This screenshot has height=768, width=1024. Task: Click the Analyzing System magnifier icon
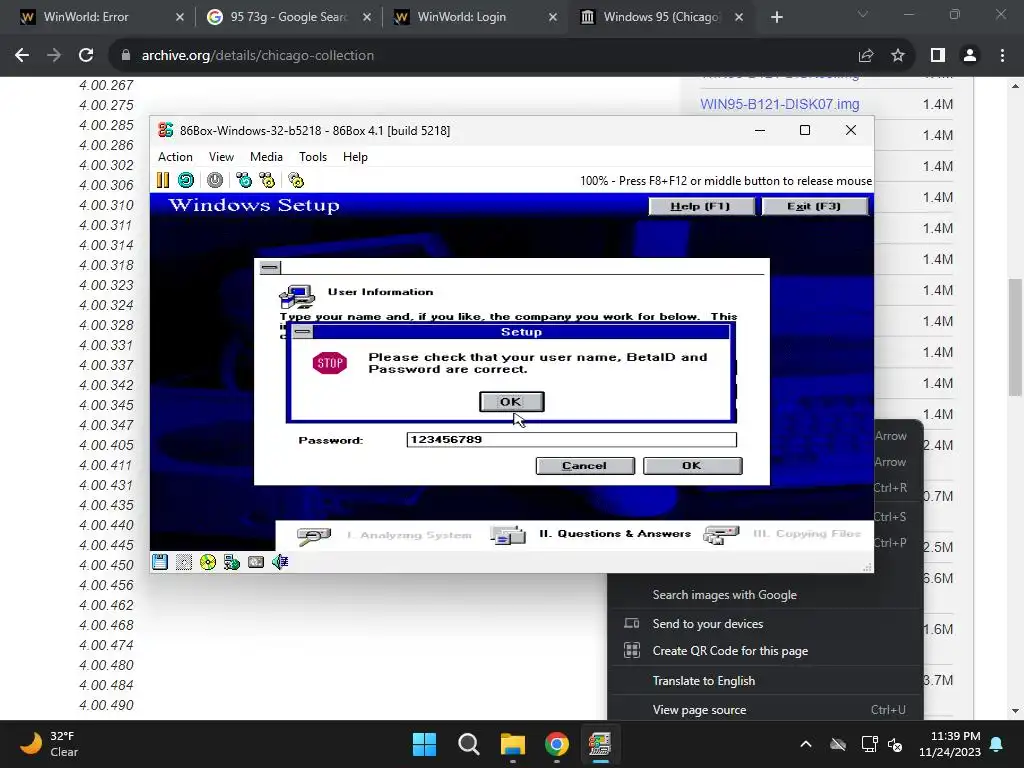tap(314, 536)
